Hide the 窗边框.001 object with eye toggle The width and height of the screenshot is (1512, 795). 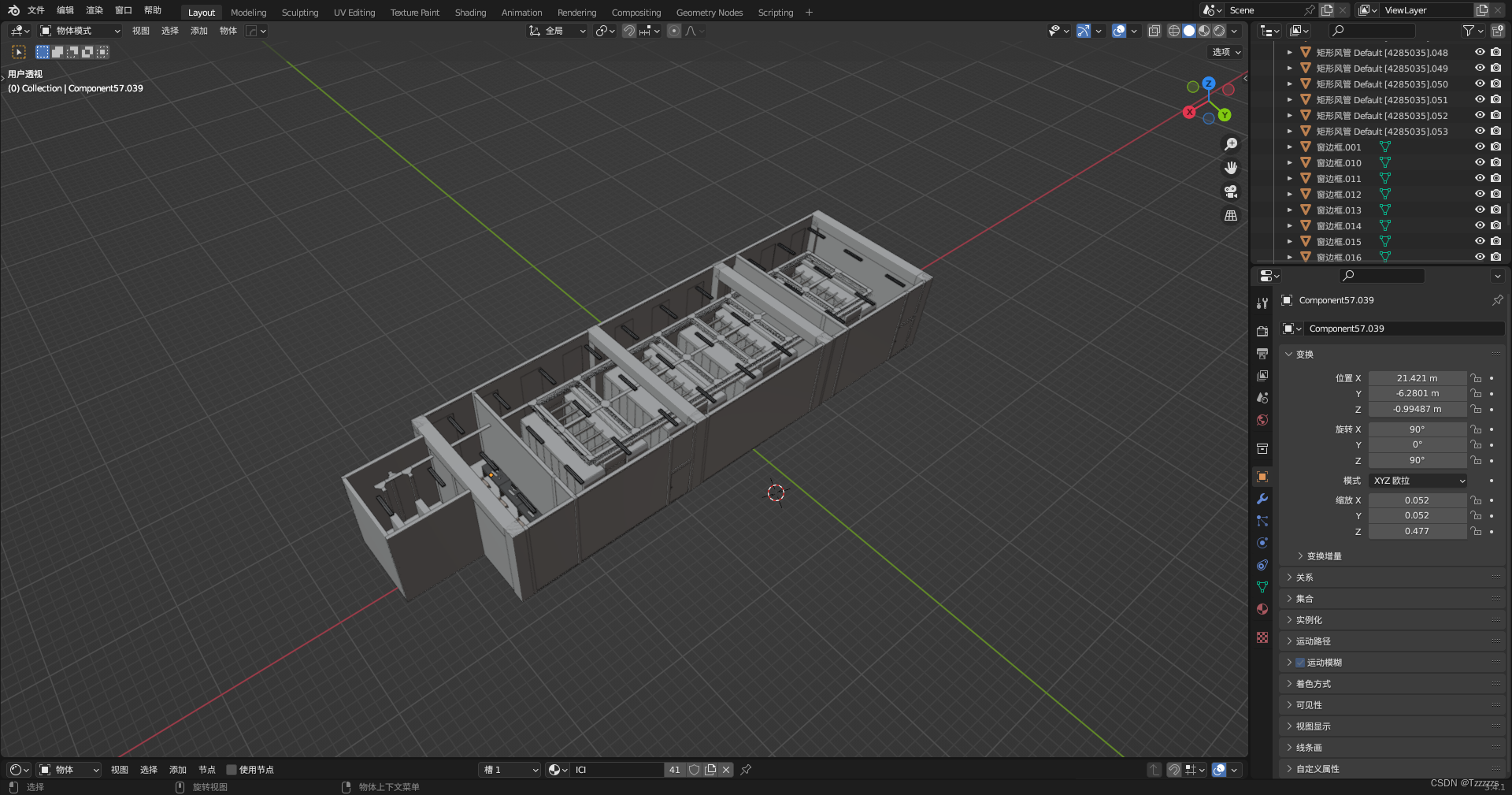(1479, 147)
